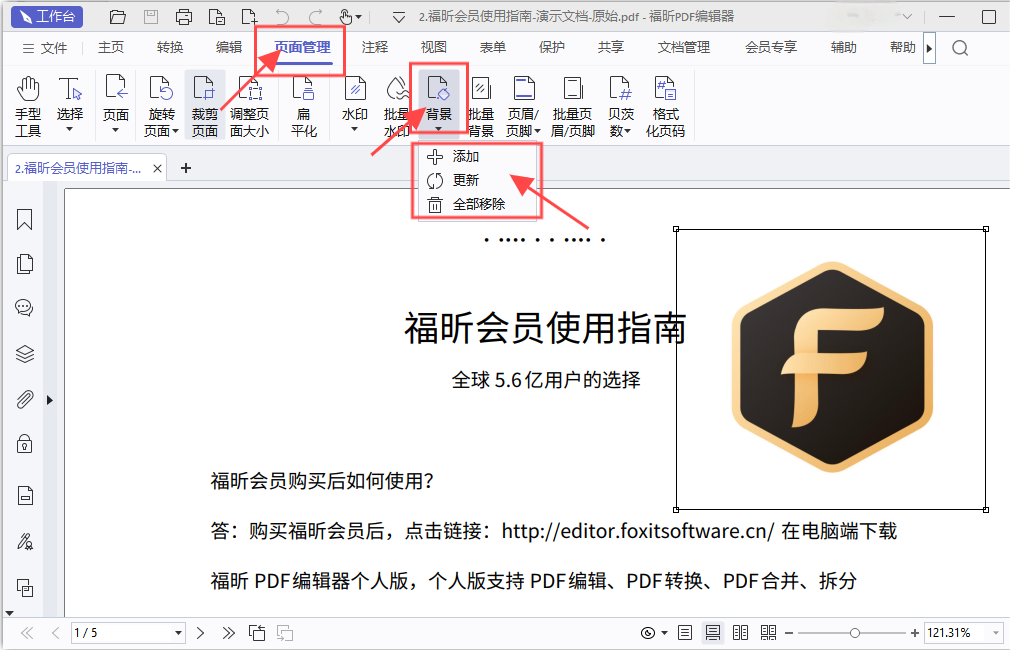Open a new document tab with the plus
The width and height of the screenshot is (1010, 650).
pyautogui.click(x=186, y=168)
